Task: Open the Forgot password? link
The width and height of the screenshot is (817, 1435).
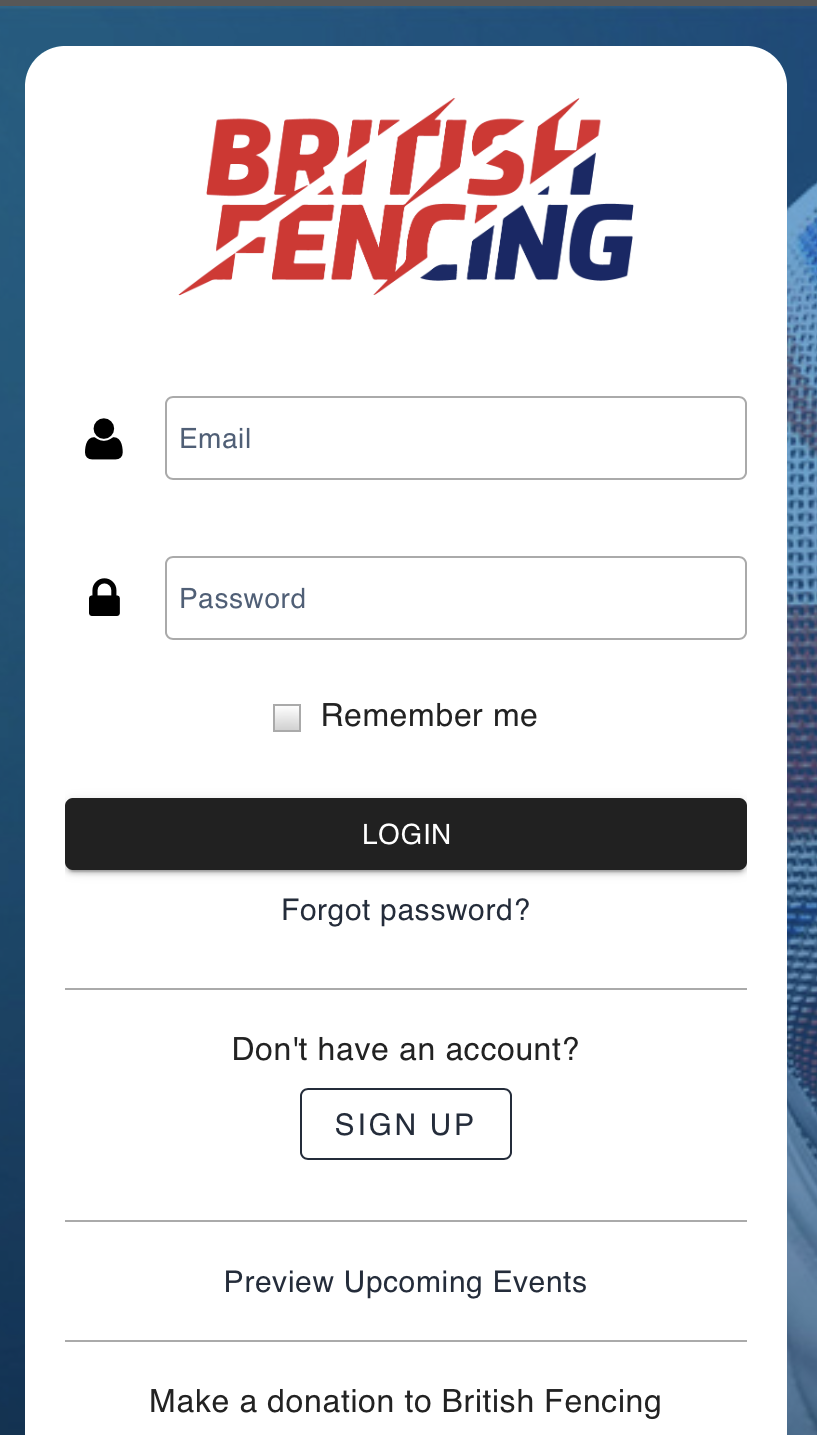Action: (x=406, y=910)
